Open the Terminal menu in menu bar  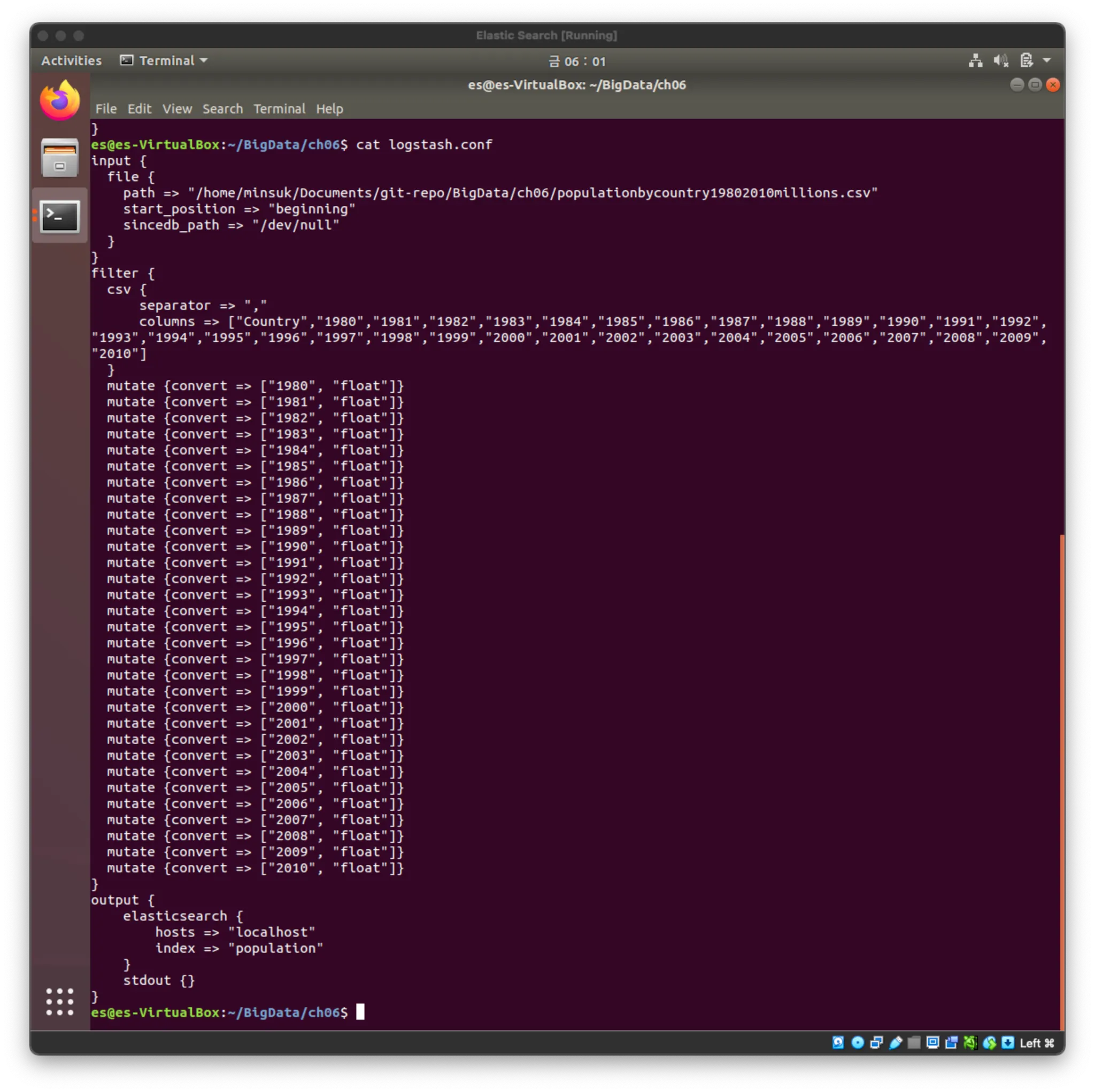[279, 109]
